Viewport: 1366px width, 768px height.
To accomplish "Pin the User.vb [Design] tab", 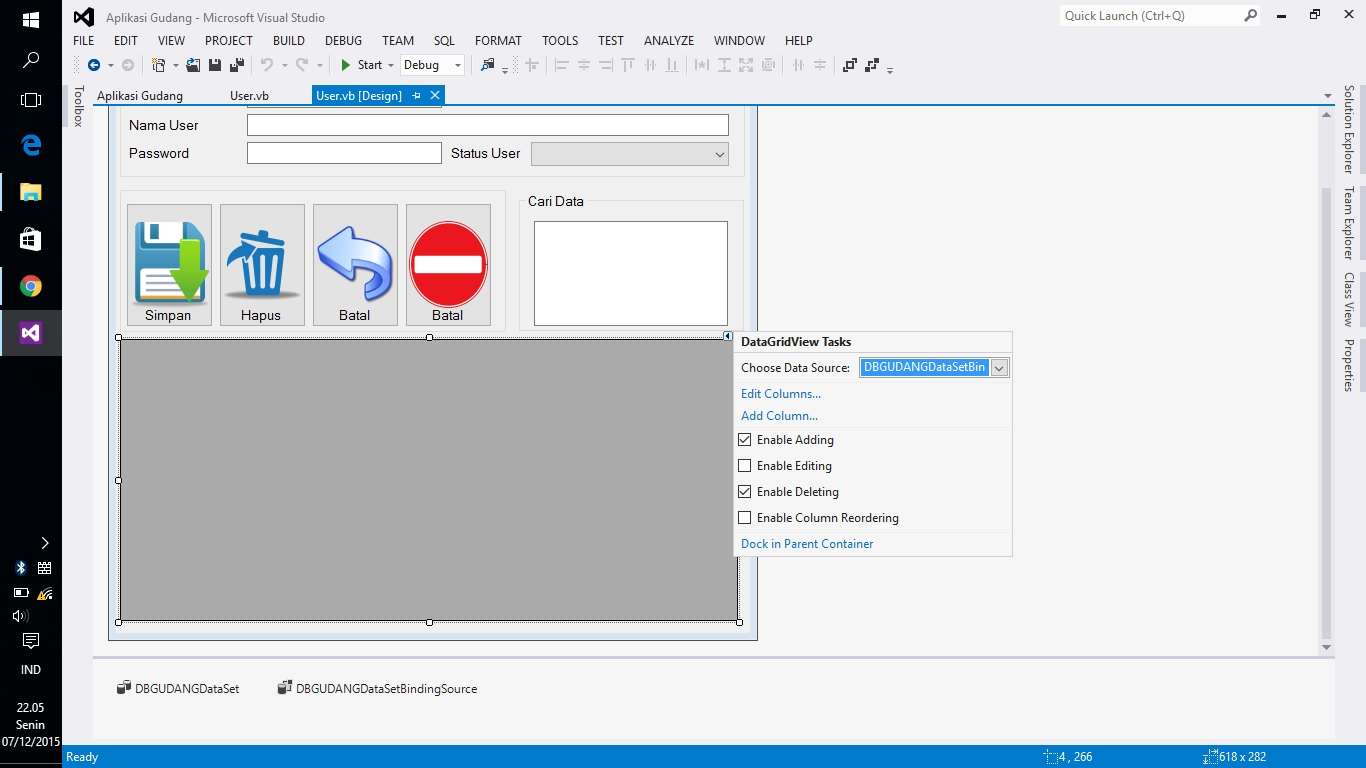I will point(417,96).
